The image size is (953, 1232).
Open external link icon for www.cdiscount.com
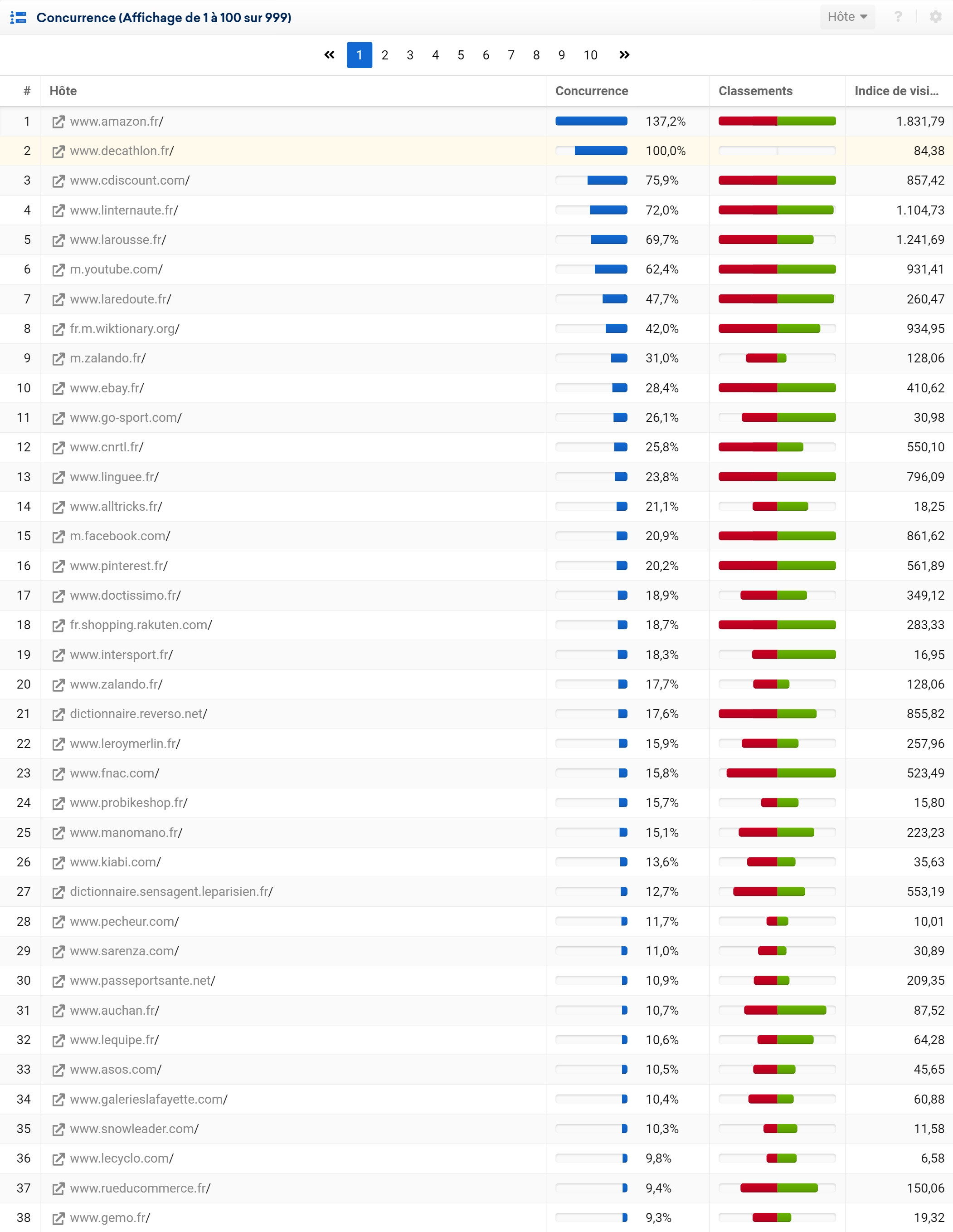coord(58,181)
